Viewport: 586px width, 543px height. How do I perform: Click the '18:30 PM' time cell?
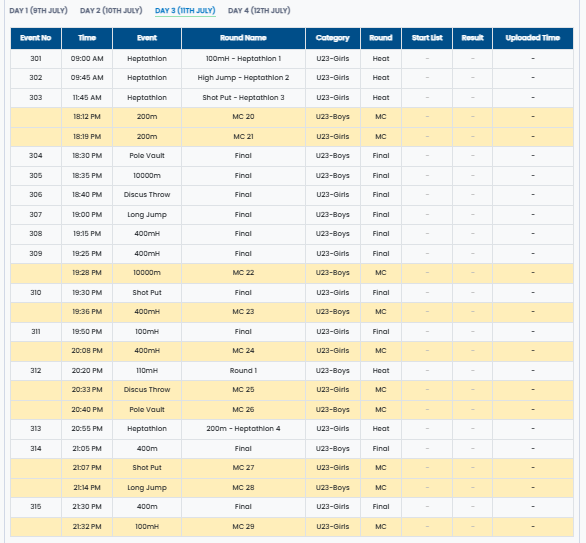(87, 156)
